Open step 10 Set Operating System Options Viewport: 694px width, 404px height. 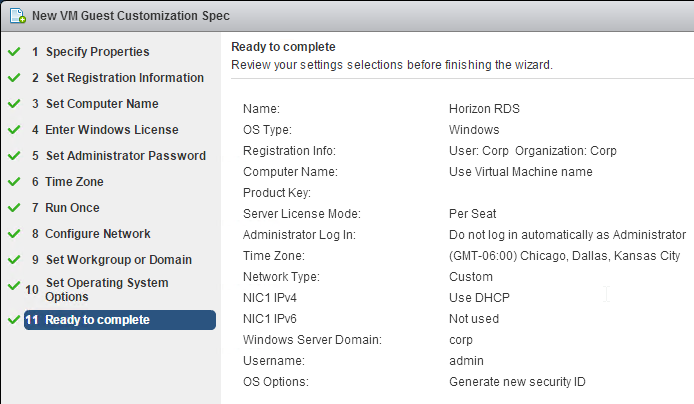coord(97,289)
